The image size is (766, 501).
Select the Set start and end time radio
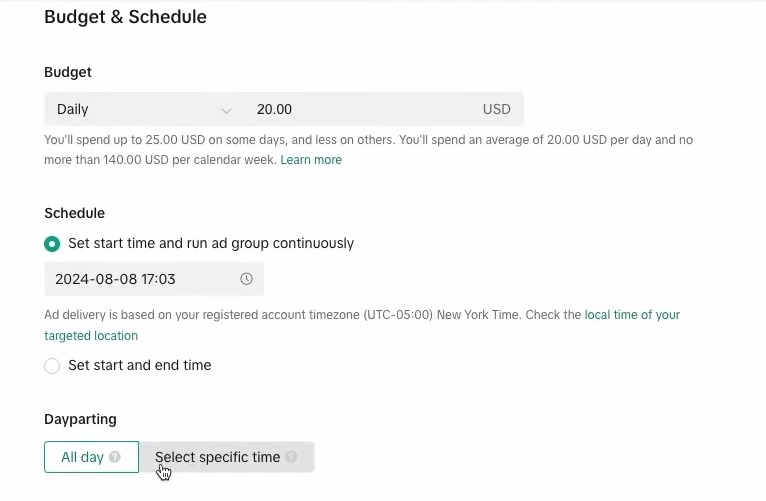(x=52, y=366)
